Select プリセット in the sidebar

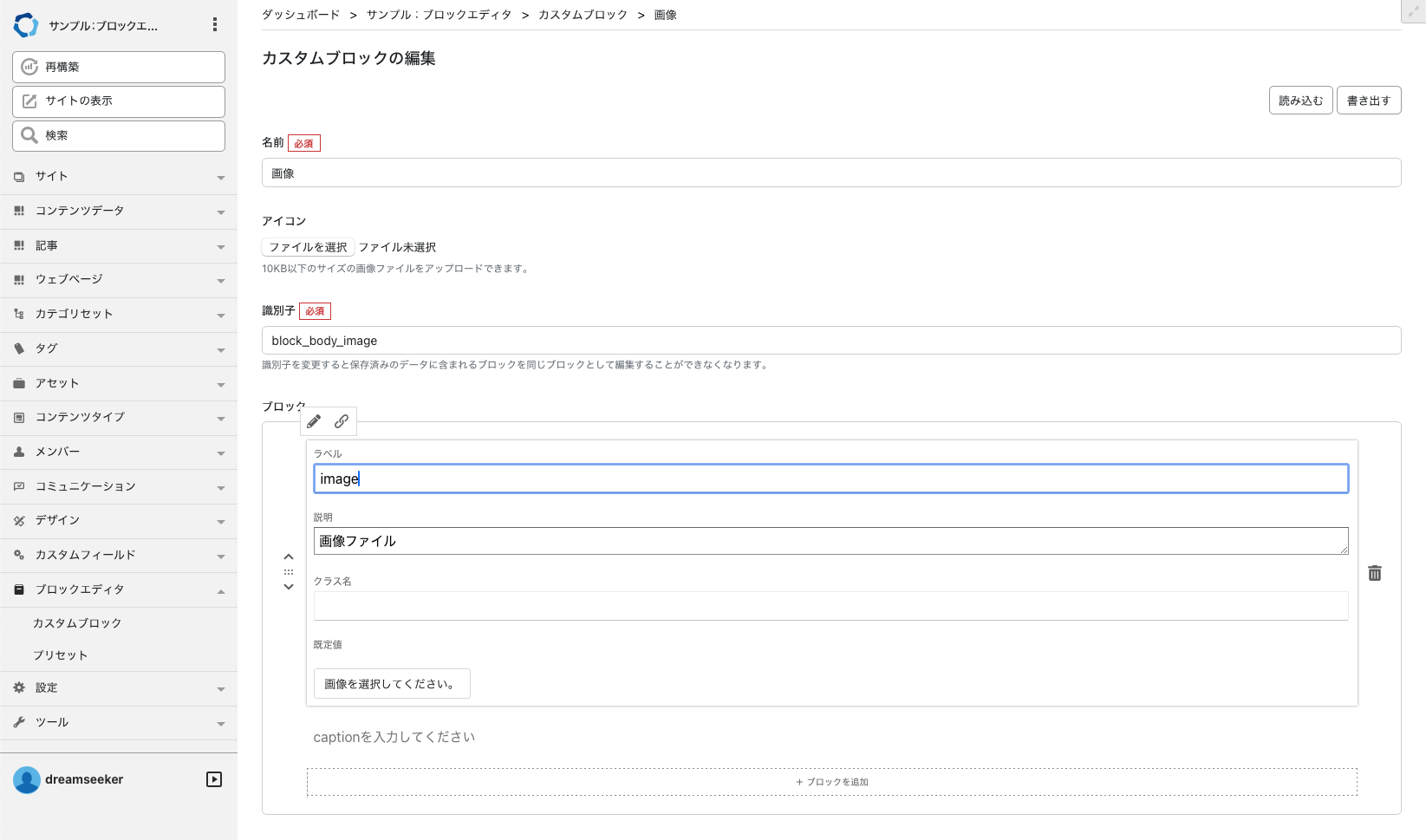click(x=61, y=655)
